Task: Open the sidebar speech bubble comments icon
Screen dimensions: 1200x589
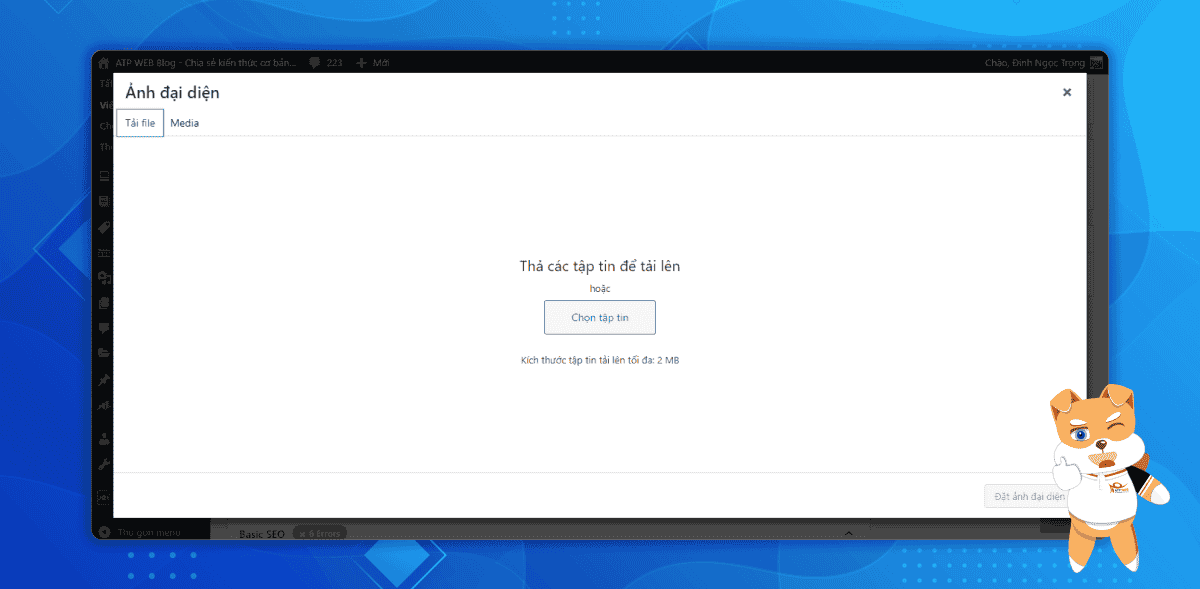Action: coord(104,327)
